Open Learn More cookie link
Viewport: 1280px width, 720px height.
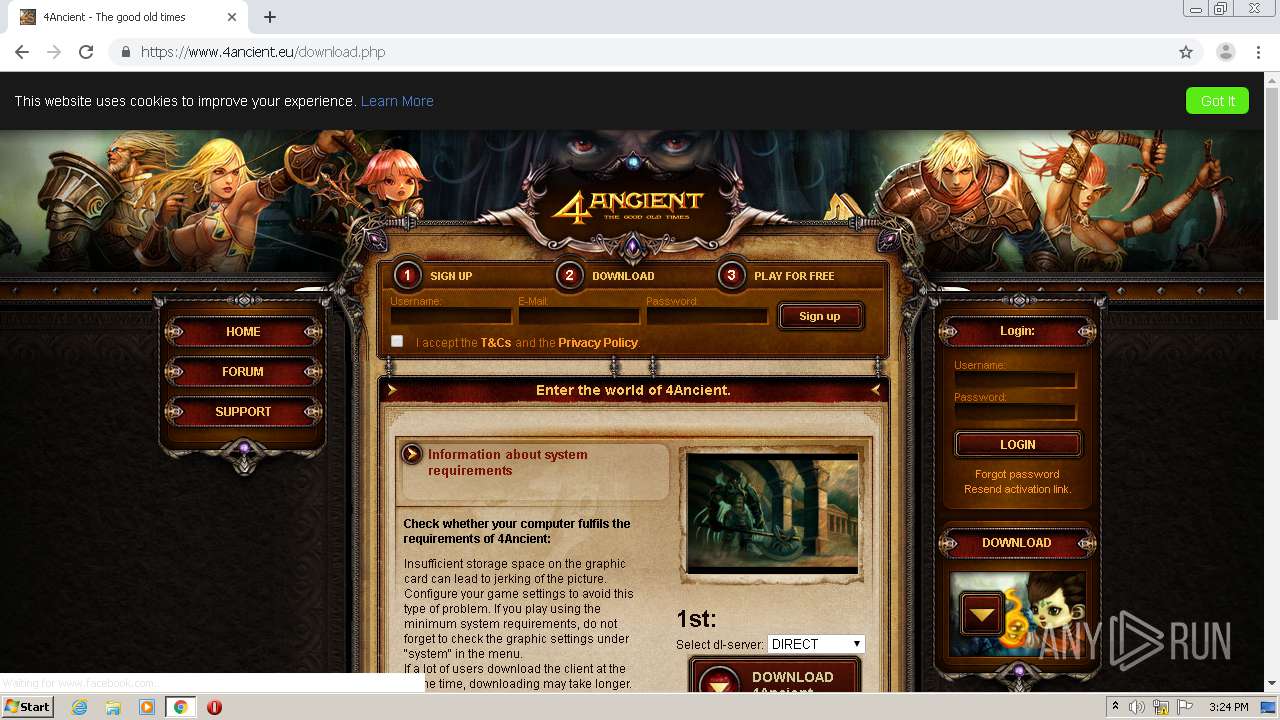point(397,101)
